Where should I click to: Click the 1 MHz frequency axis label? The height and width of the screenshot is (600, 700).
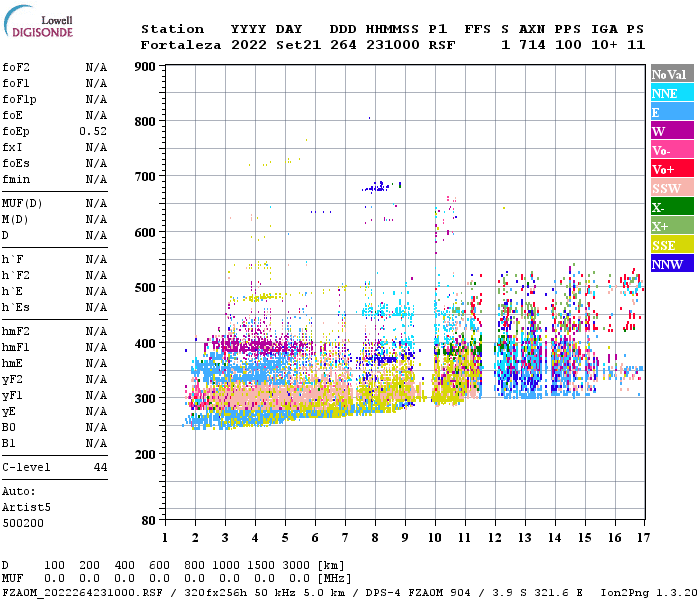[165, 538]
